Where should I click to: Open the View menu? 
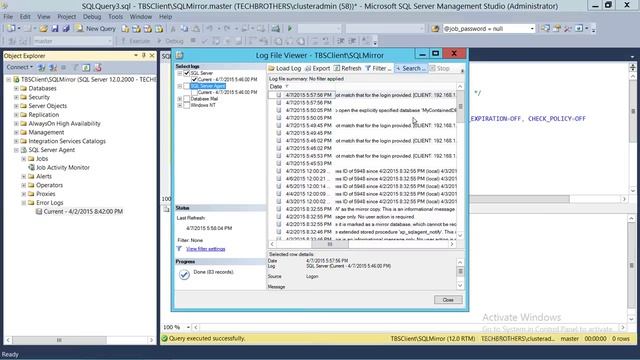[x=44, y=17]
